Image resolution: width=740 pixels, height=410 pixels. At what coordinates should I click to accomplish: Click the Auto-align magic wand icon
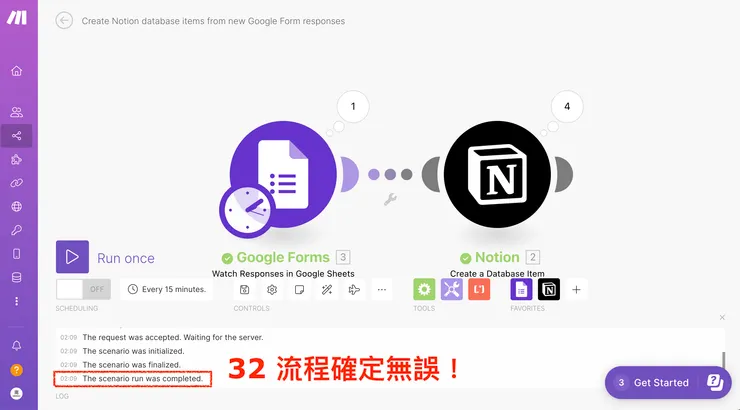coord(327,290)
